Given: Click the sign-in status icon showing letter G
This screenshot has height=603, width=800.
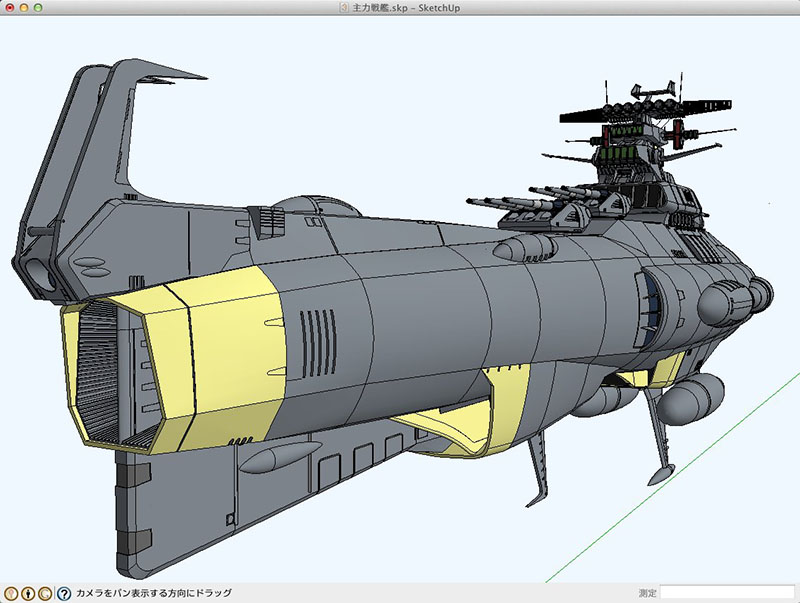Looking at the screenshot, I should tap(45, 593).
